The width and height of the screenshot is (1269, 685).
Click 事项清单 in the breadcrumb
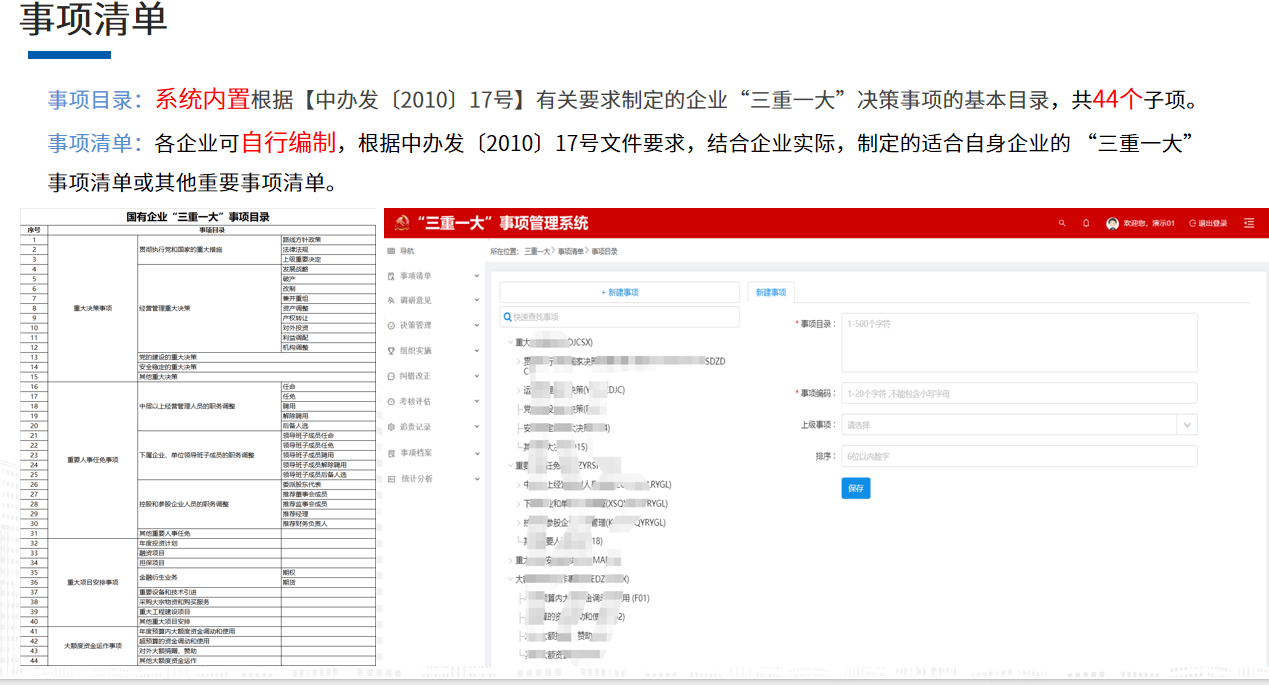[570, 251]
